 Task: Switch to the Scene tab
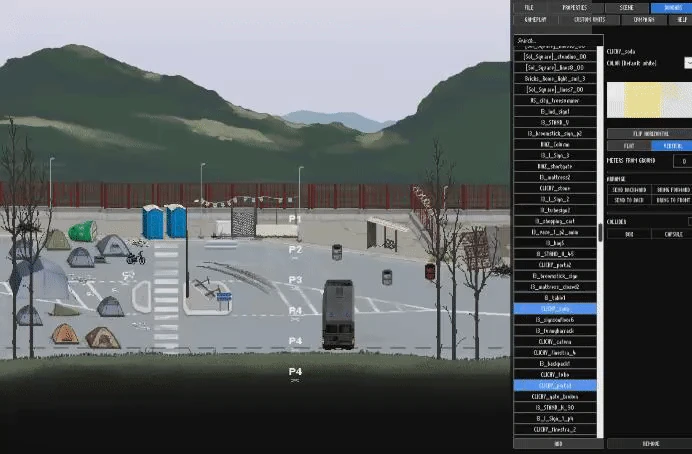pyautogui.click(x=626, y=8)
